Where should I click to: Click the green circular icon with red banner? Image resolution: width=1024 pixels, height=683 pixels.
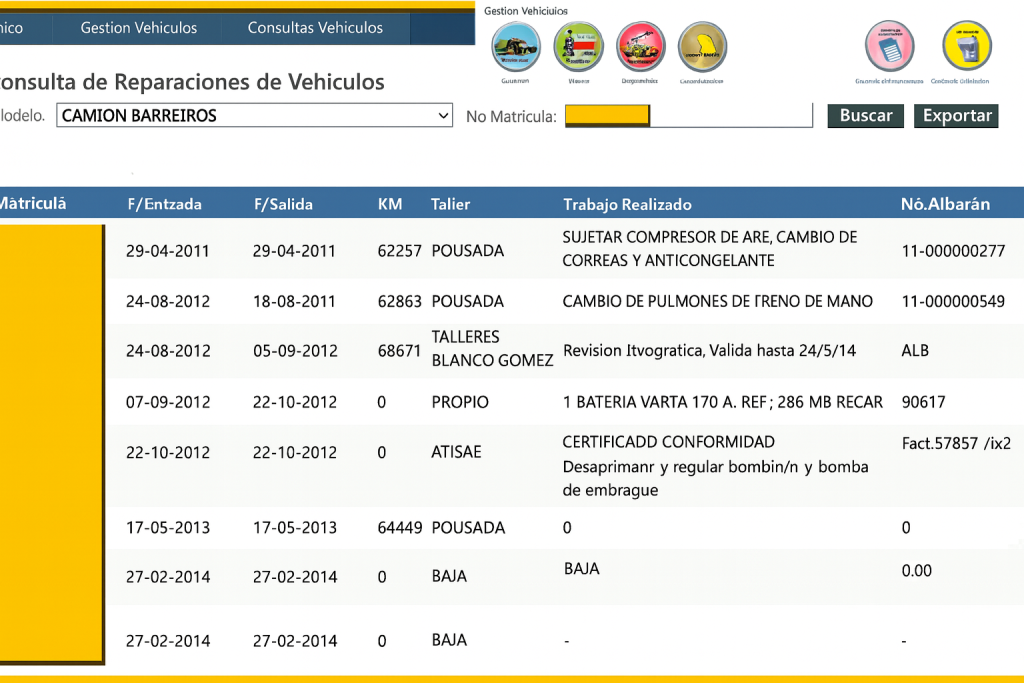pyautogui.click(x=579, y=46)
